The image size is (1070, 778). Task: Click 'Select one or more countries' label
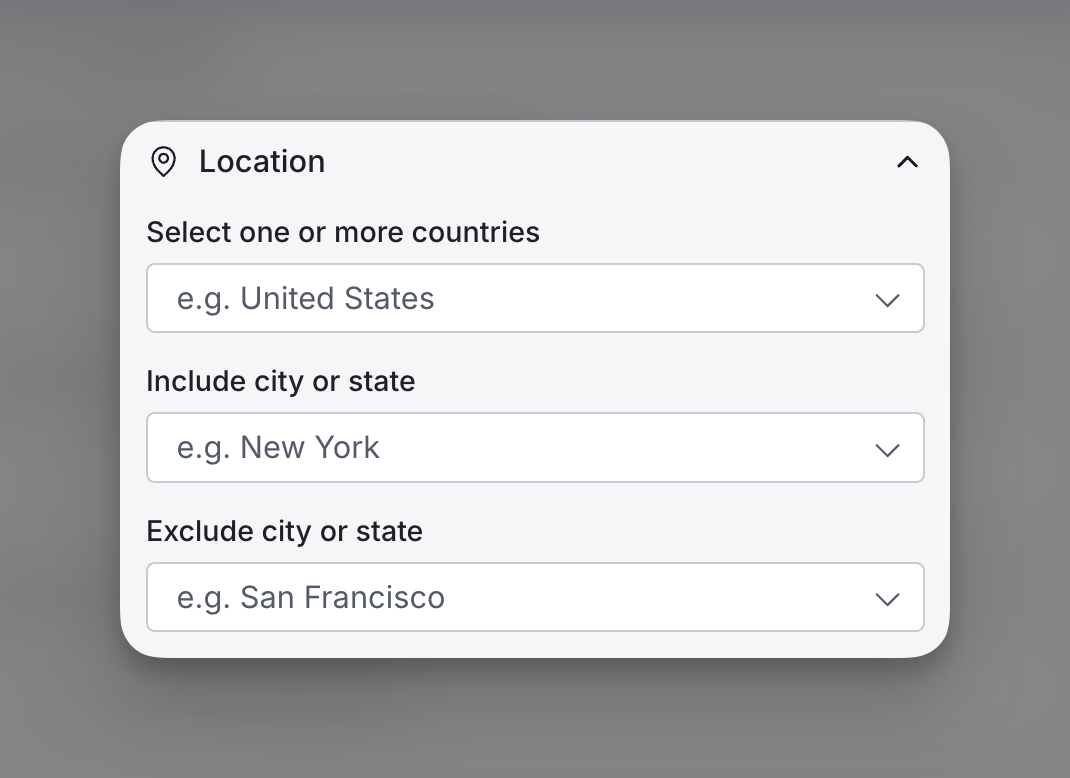[343, 232]
